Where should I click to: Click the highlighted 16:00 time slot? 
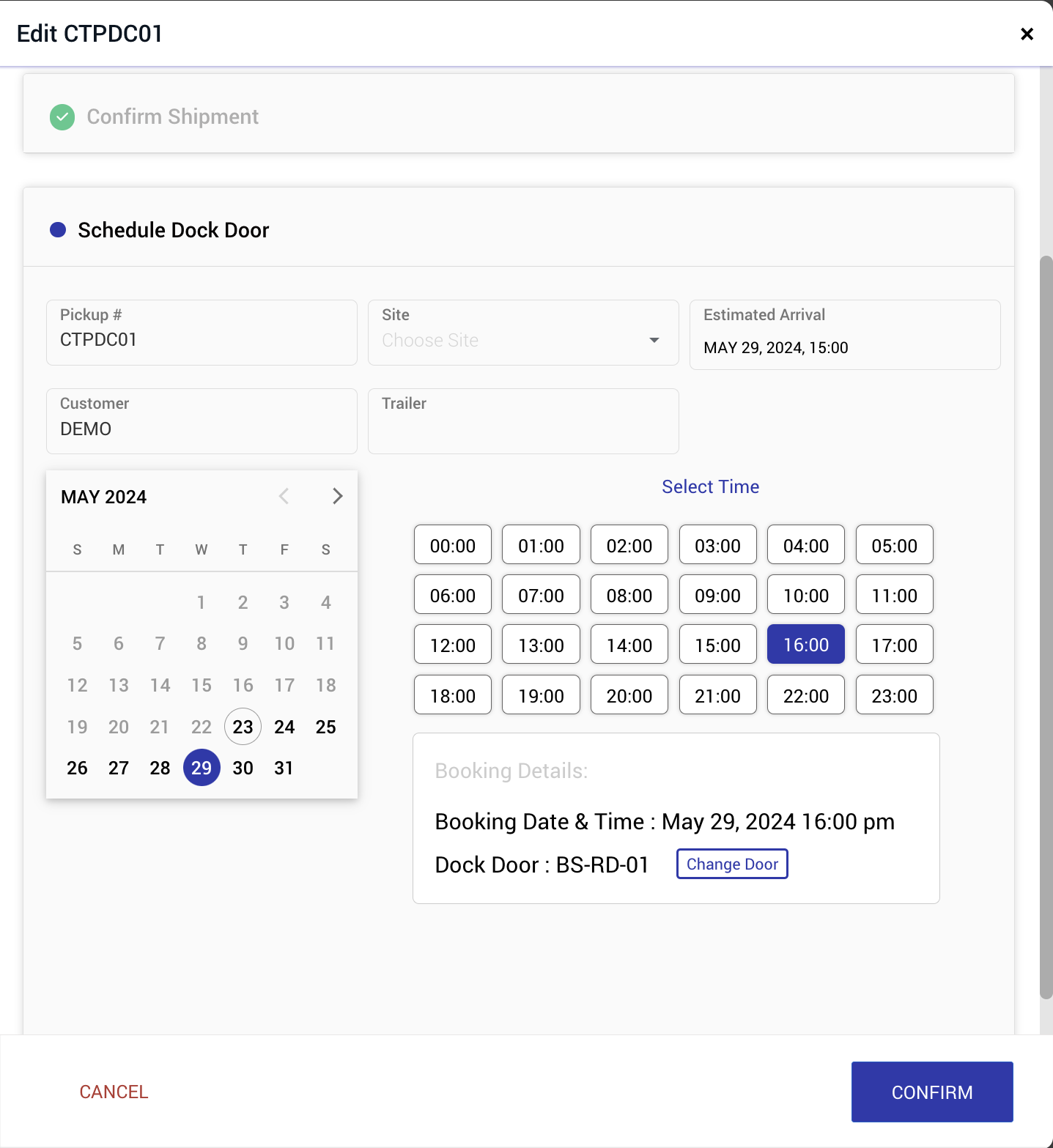(806, 644)
